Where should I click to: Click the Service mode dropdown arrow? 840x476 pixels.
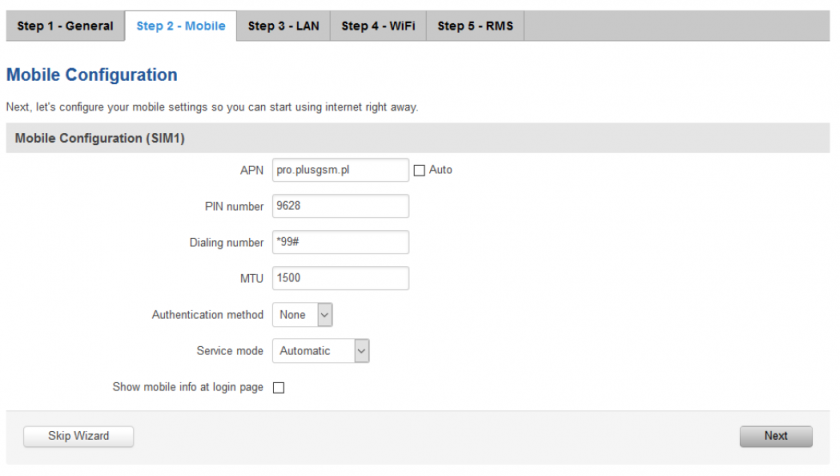(362, 351)
